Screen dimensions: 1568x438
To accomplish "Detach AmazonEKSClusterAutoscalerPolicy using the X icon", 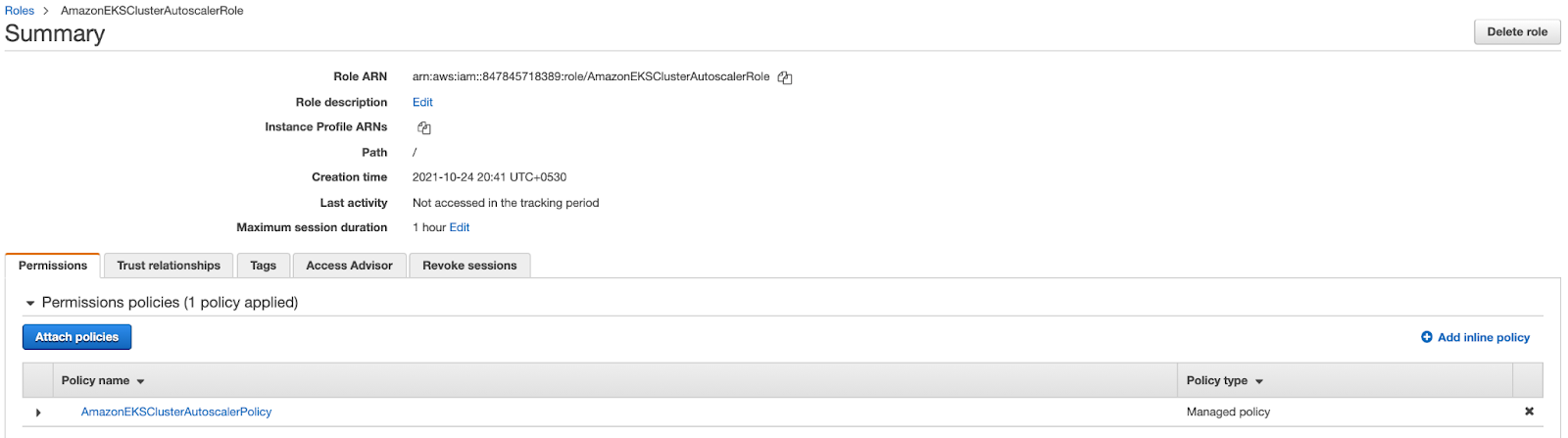I will 1529,412.
